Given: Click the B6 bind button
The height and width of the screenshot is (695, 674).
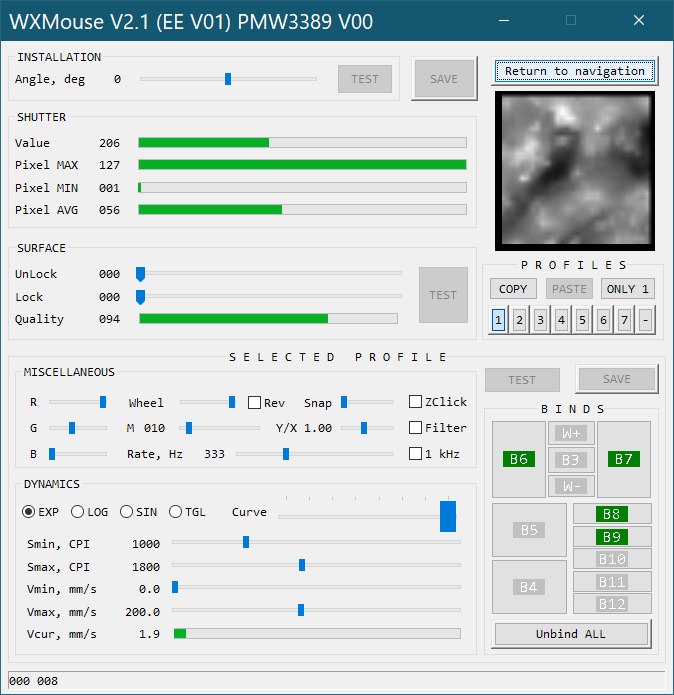Looking at the screenshot, I should click(x=519, y=459).
